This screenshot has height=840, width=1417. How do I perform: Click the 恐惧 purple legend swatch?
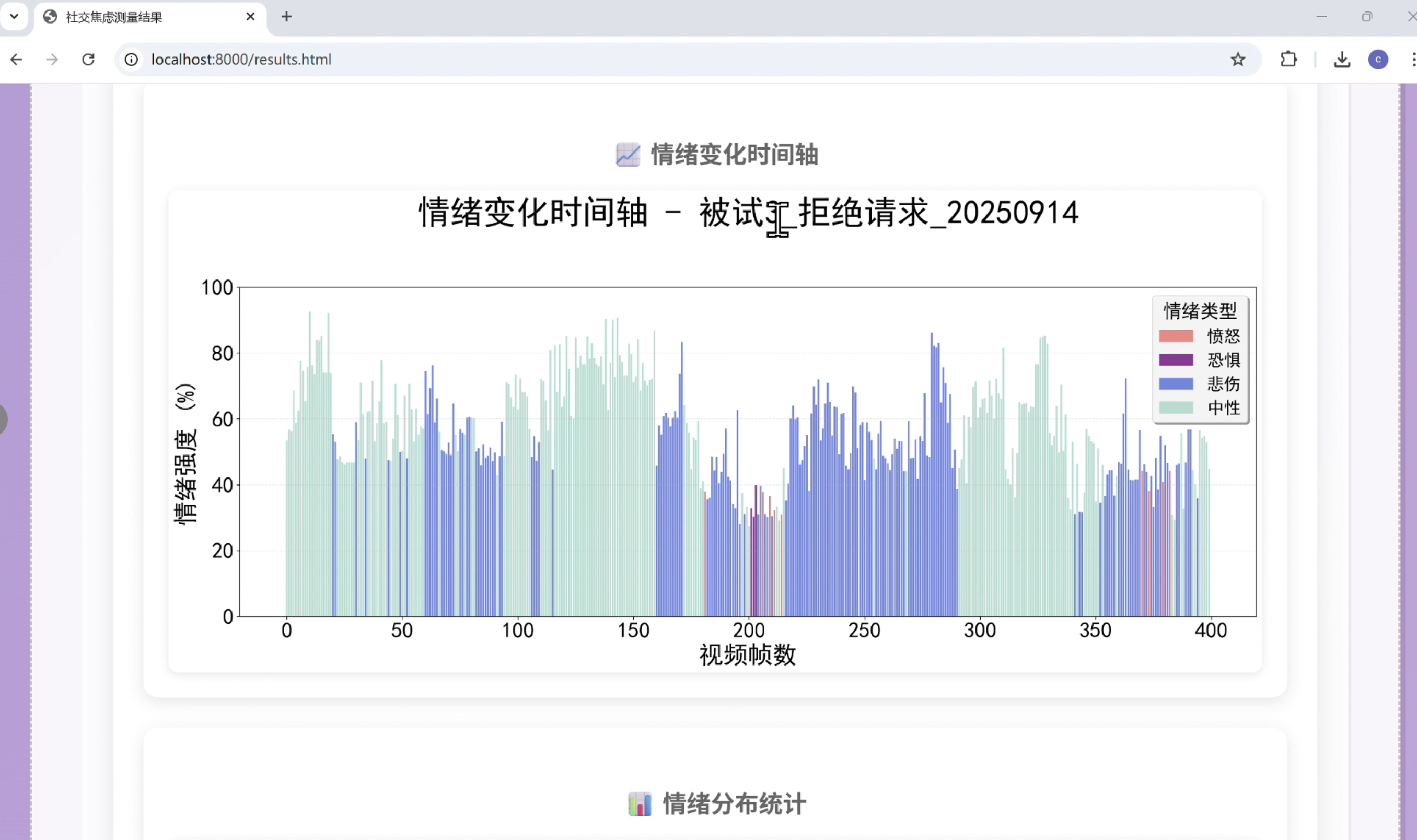[x=1176, y=360]
